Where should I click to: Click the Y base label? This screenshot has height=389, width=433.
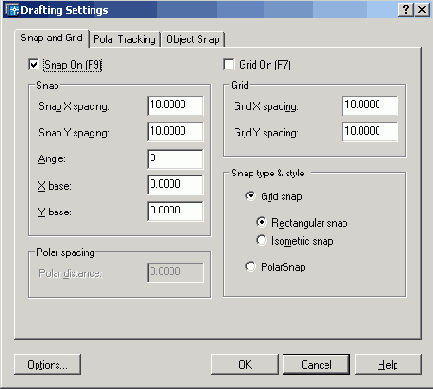[54, 212]
